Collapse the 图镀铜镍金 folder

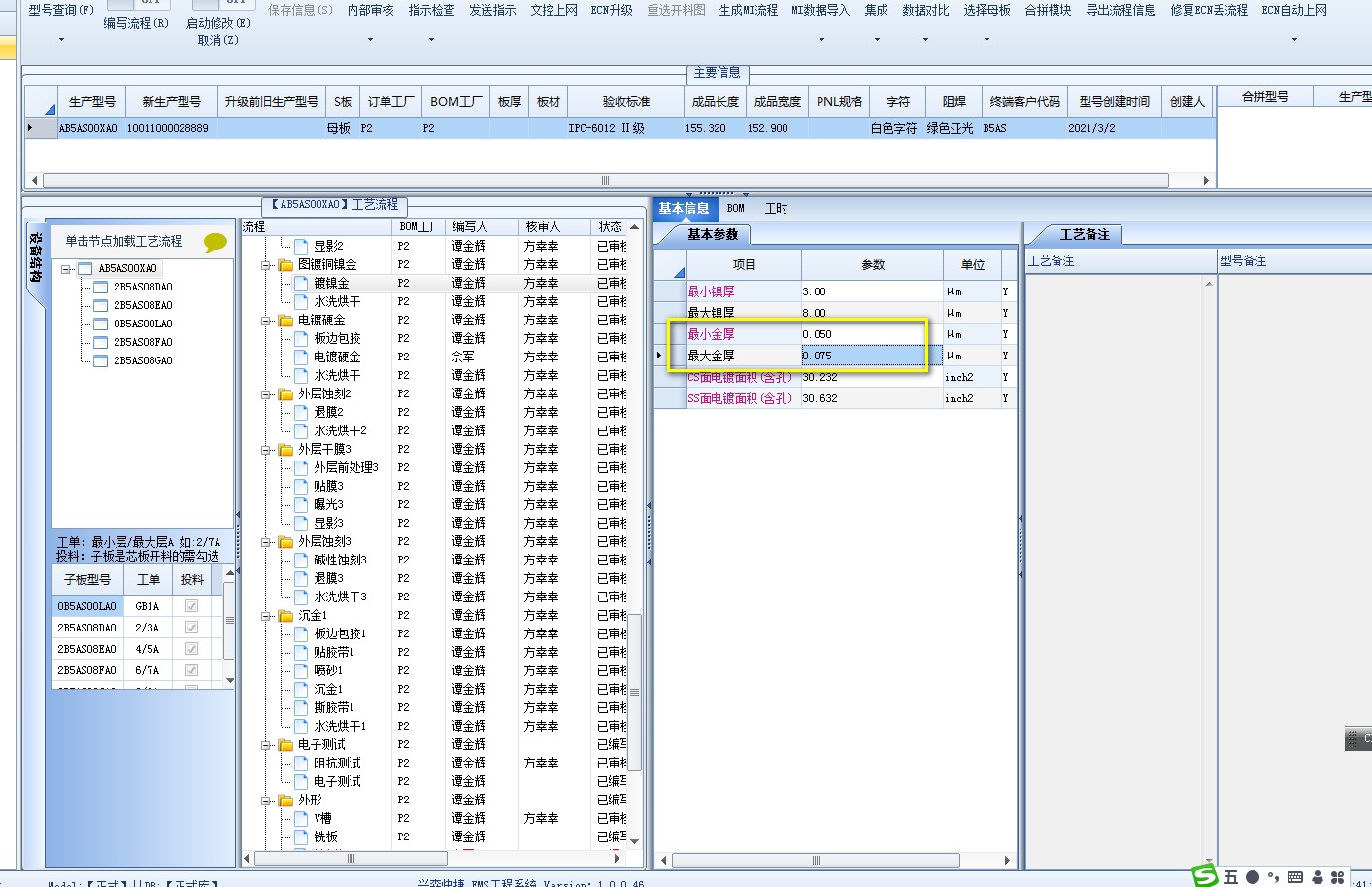pos(266,264)
